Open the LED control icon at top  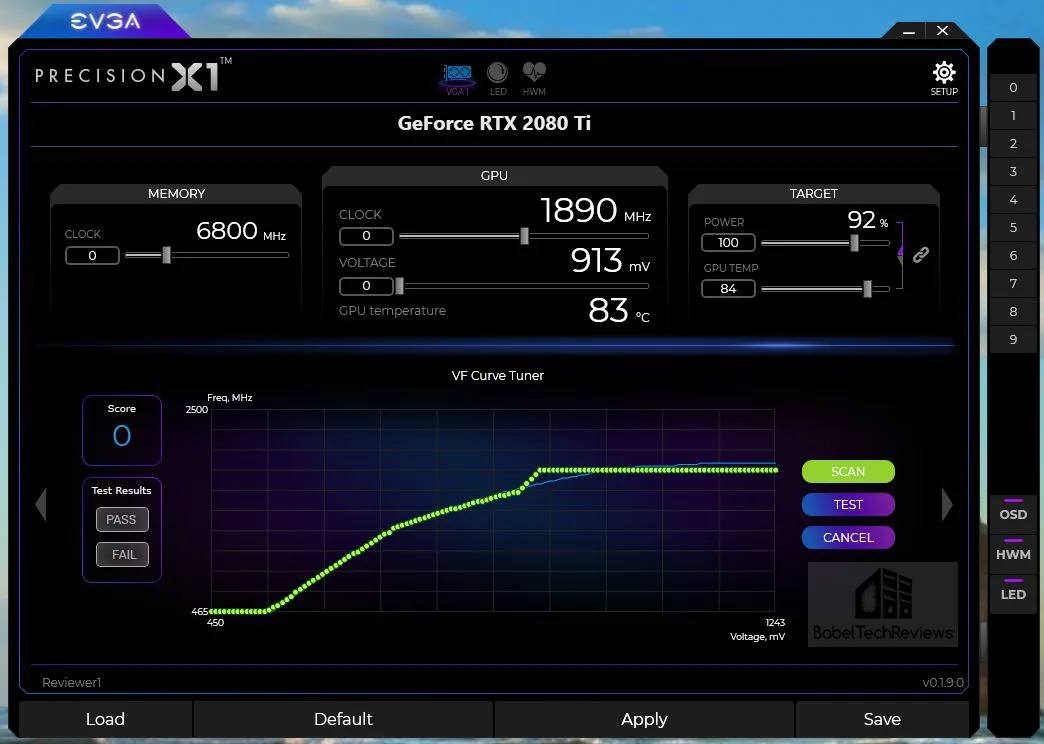(x=497, y=79)
